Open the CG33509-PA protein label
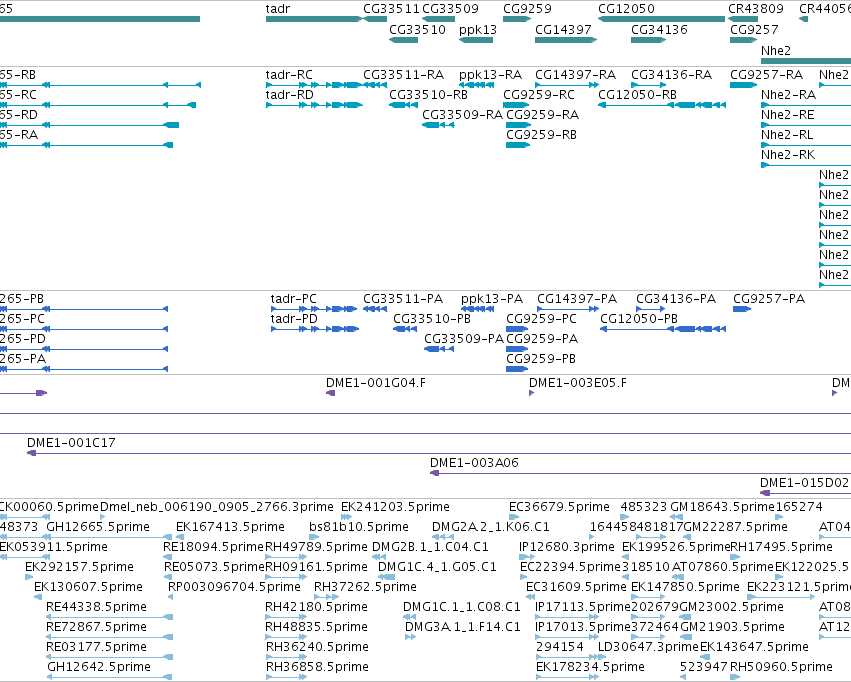Screen dimensions: 851x682 [464, 339]
